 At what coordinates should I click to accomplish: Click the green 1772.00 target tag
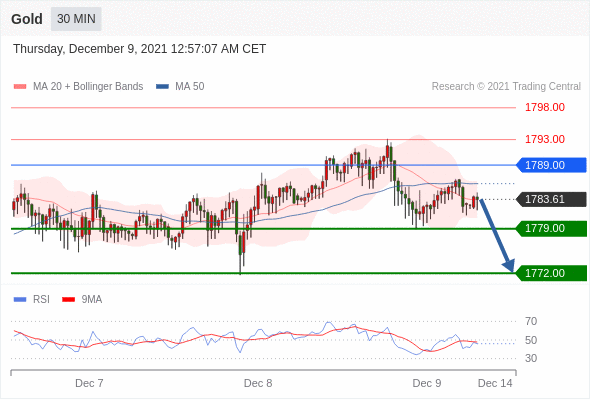pyautogui.click(x=551, y=273)
